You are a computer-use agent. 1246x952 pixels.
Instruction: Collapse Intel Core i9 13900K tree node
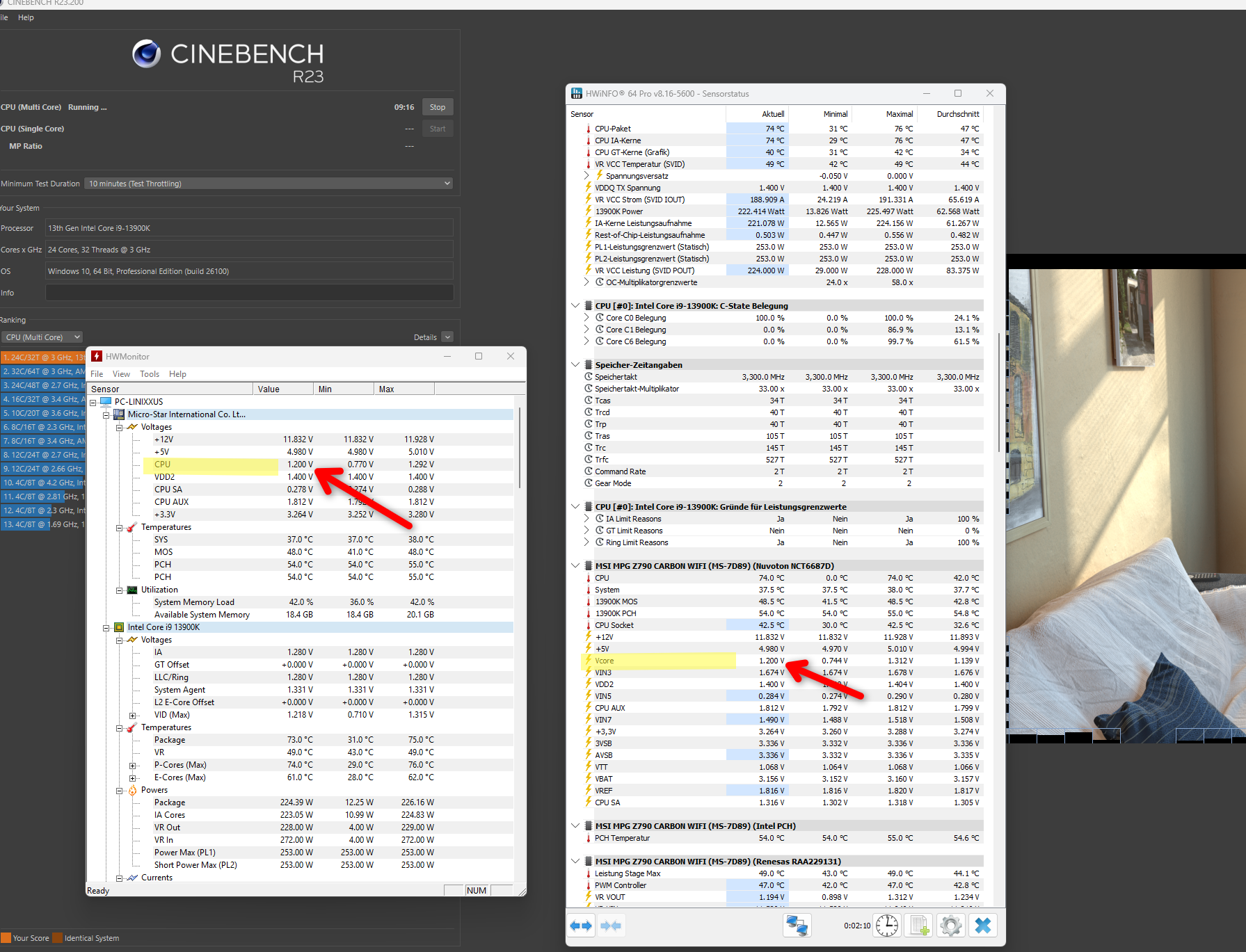tap(106, 628)
